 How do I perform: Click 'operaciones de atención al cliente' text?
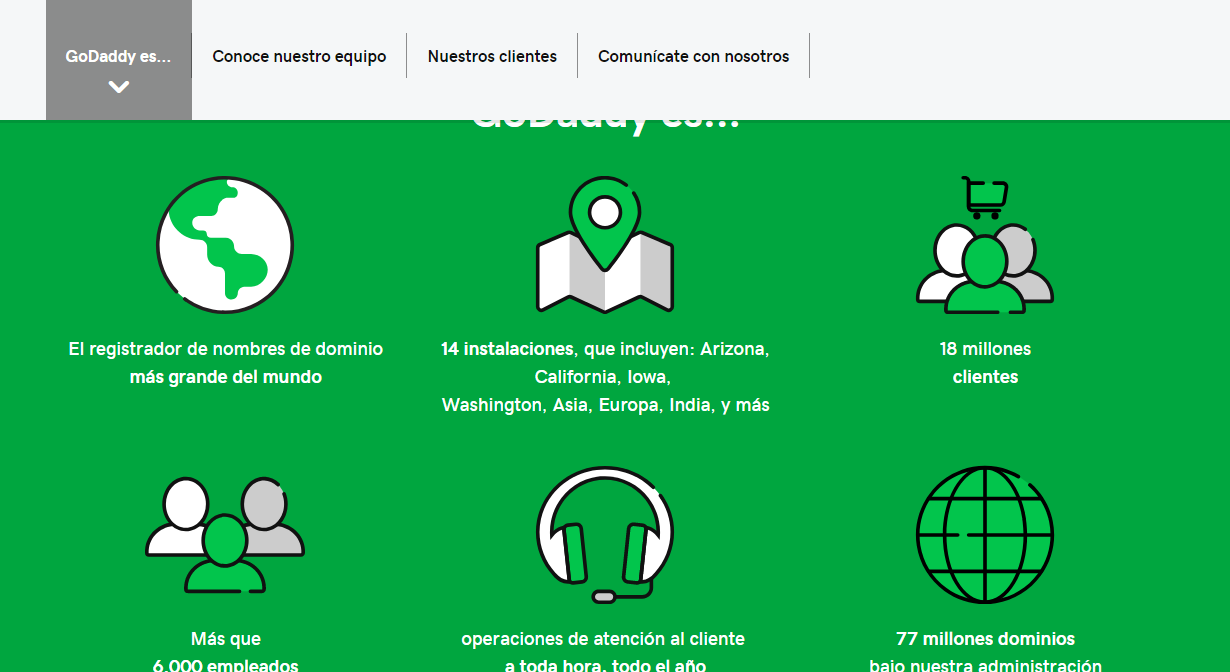coord(603,639)
